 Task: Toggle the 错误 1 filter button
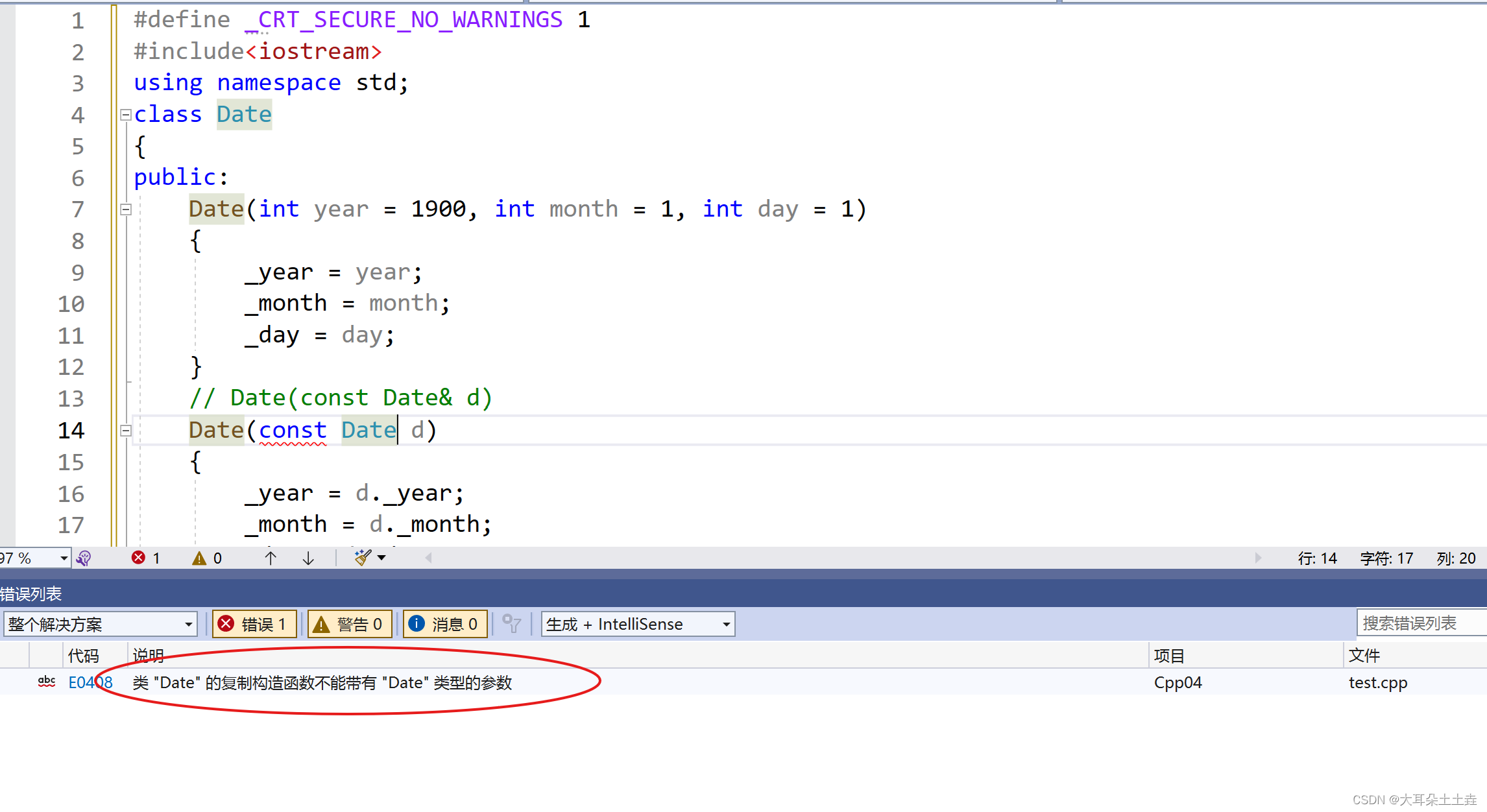[x=254, y=624]
